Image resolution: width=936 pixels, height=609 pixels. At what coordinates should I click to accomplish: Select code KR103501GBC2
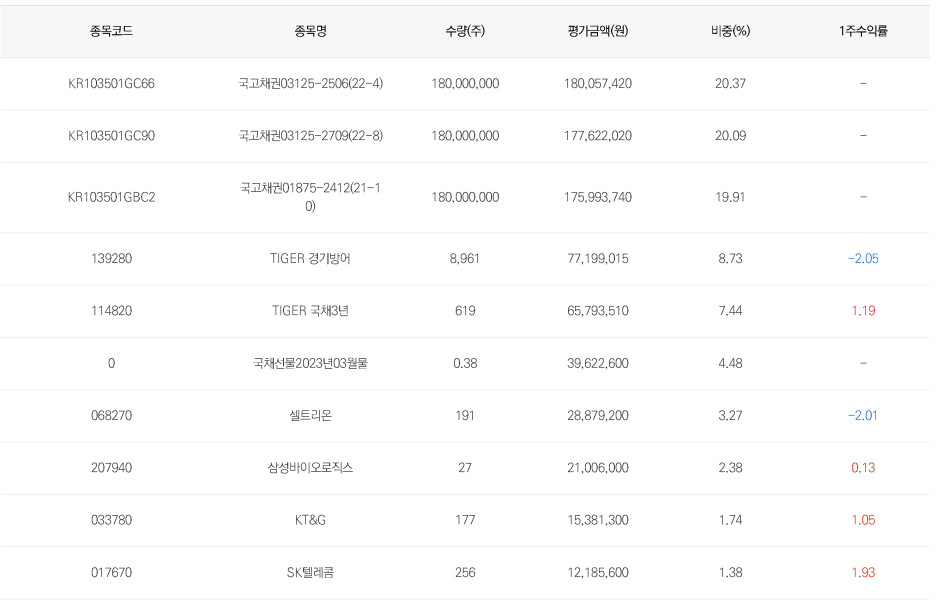tap(111, 198)
